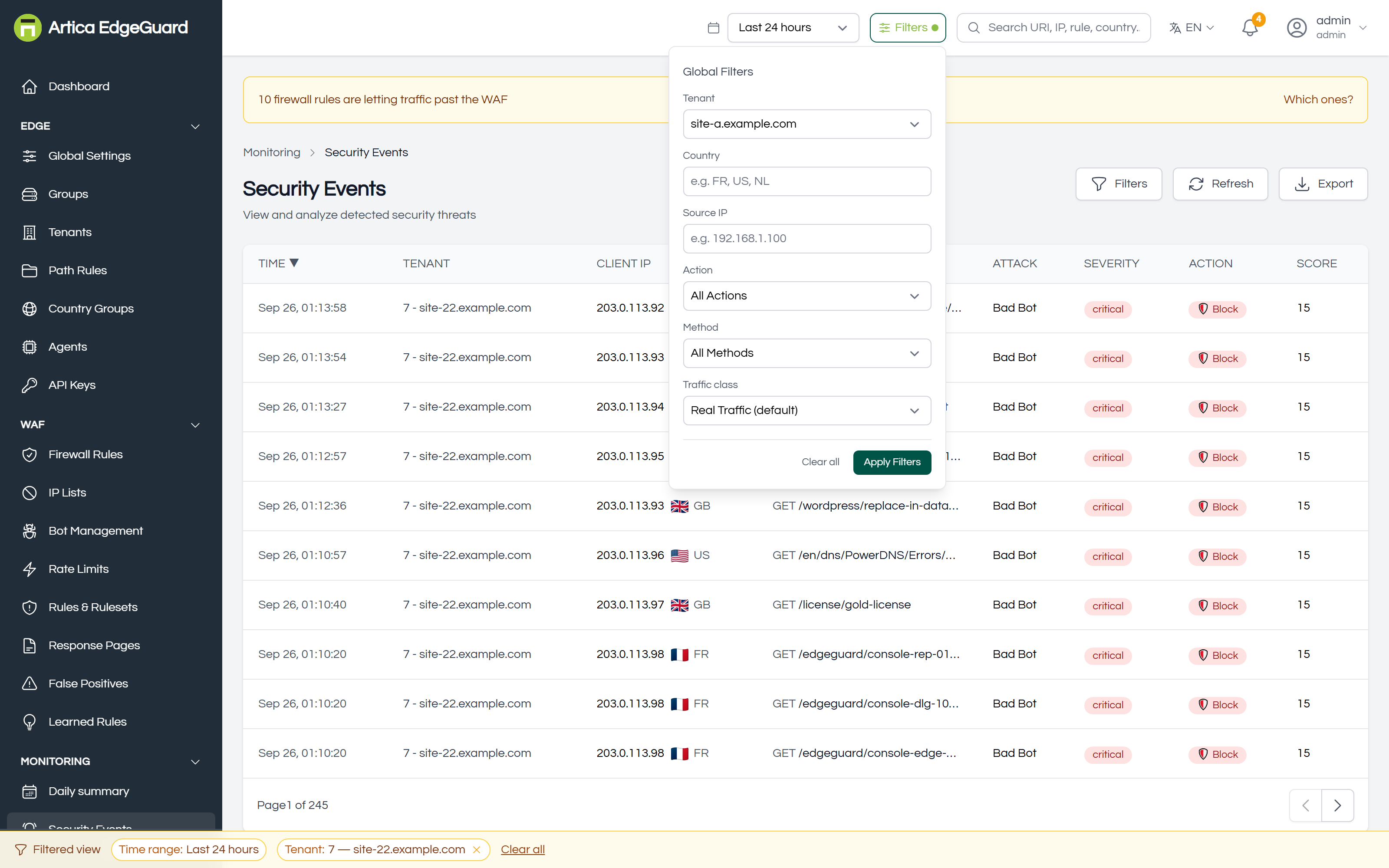Image resolution: width=1389 pixels, height=868 pixels.
Task: Open the All Methods dropdown
Action: 806,353
